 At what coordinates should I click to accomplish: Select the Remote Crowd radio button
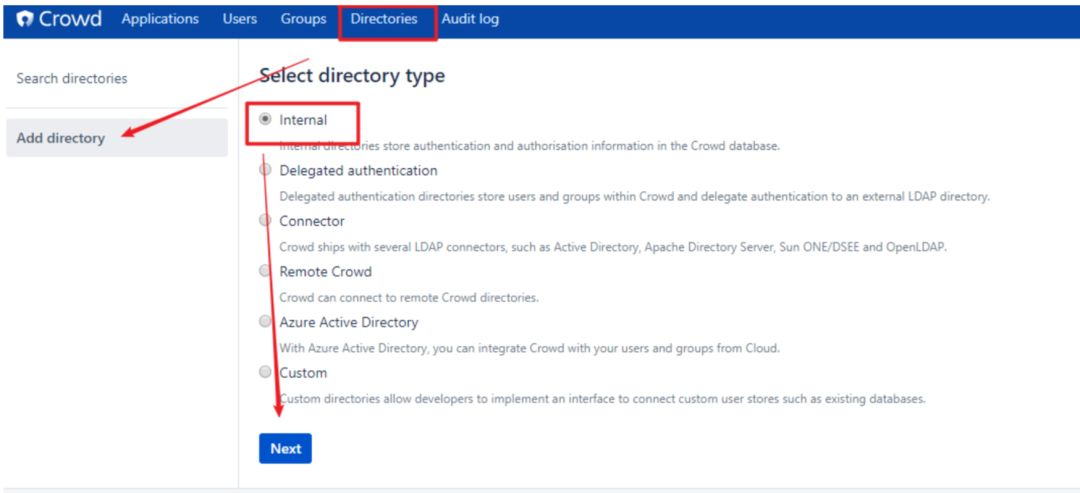coord(265,271)
